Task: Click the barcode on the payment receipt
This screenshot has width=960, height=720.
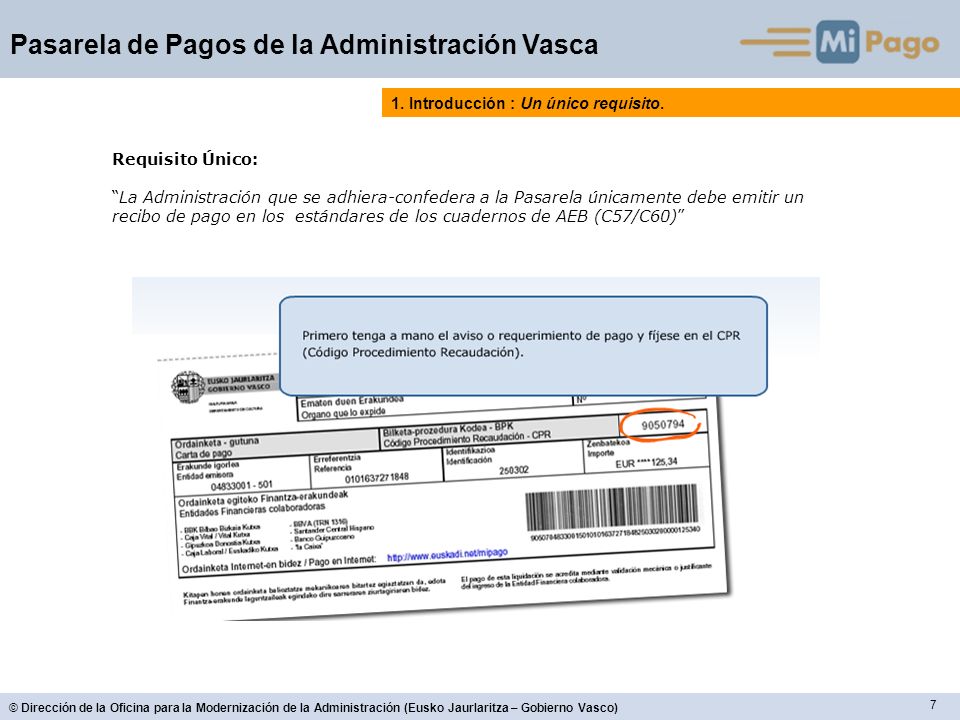Action: tap(612, 508)
